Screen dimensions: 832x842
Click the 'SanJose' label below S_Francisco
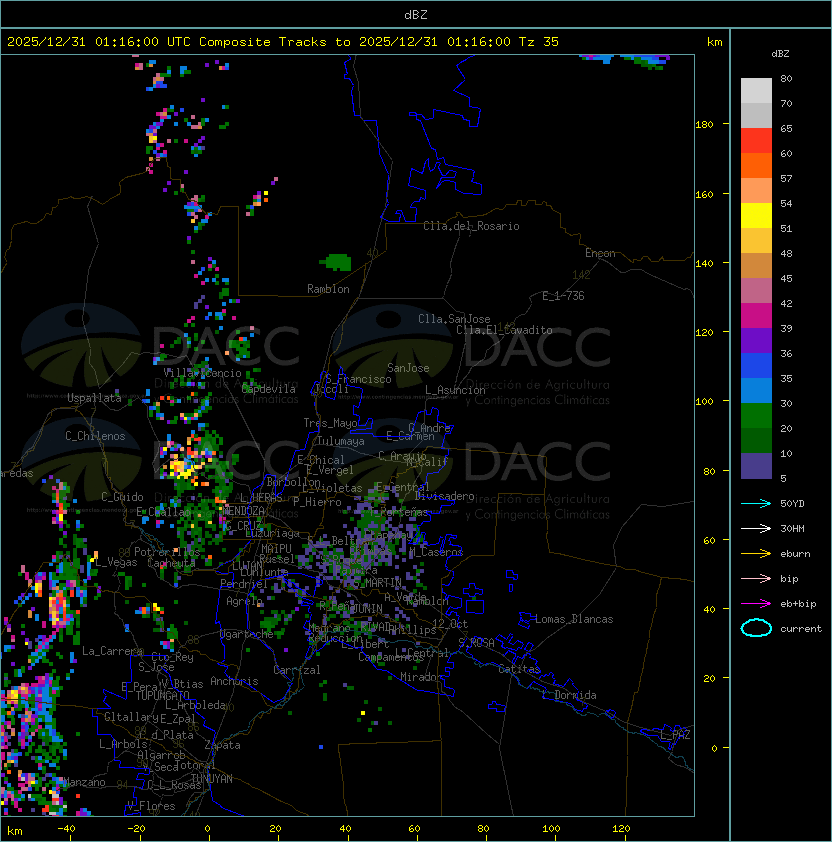408,368
